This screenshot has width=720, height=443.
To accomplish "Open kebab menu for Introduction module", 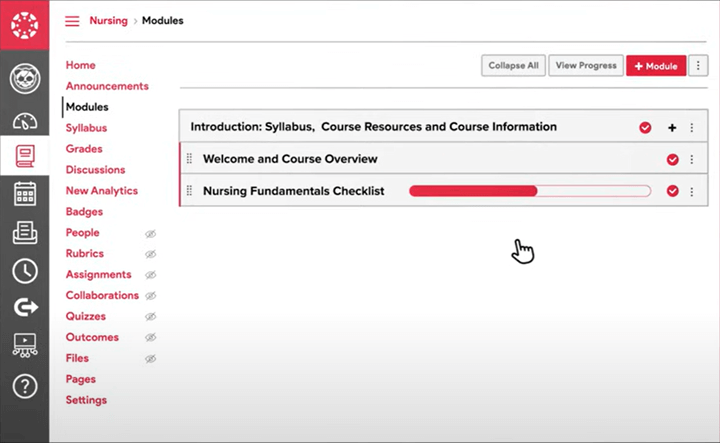I will [x=692, y=128].
